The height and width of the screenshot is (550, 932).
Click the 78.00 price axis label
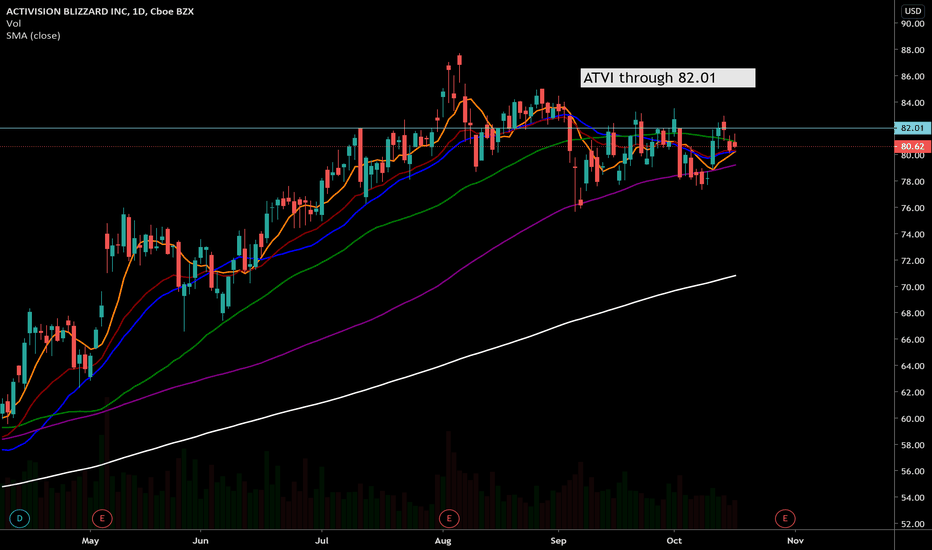click(x=912, y=182)
